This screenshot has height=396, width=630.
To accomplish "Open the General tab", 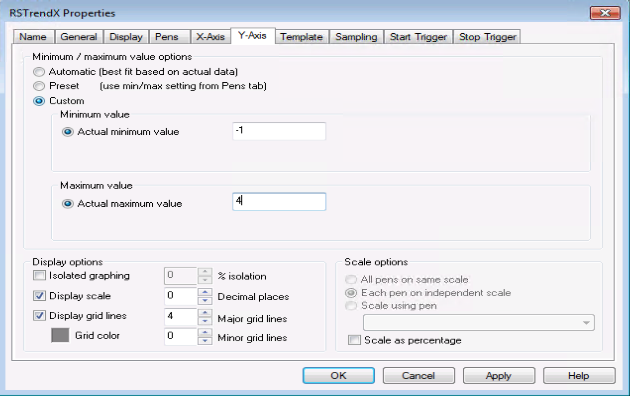I will (79, 37).
